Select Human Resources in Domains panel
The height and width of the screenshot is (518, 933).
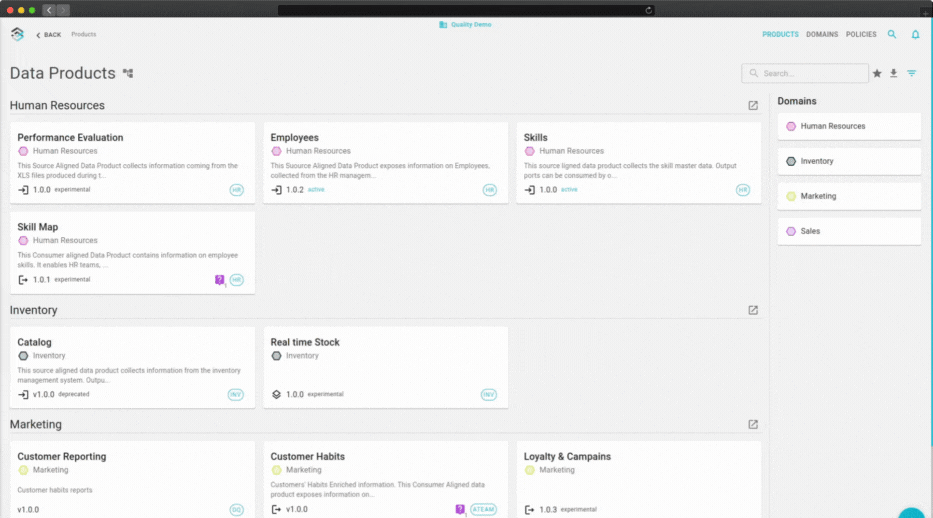[x=849, y=126]
